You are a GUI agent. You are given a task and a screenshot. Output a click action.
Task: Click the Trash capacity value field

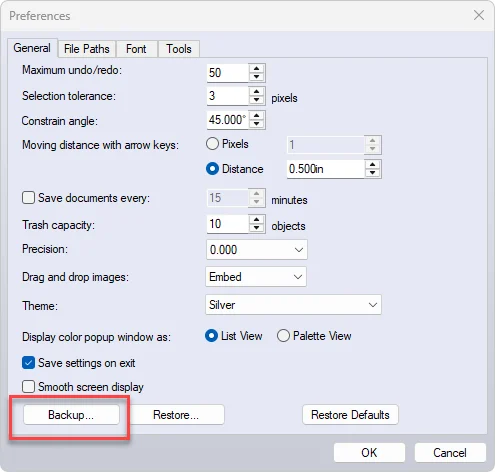tap(228, 224)
